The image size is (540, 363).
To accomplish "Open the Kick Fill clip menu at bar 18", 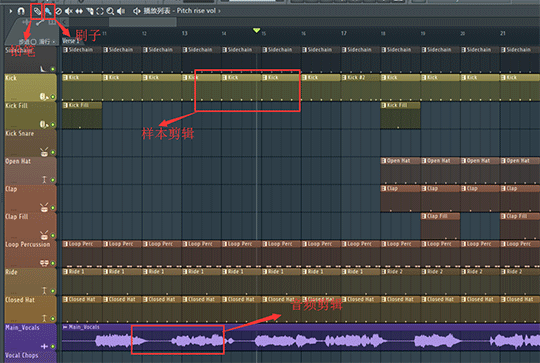I will (x=384, y=105).
